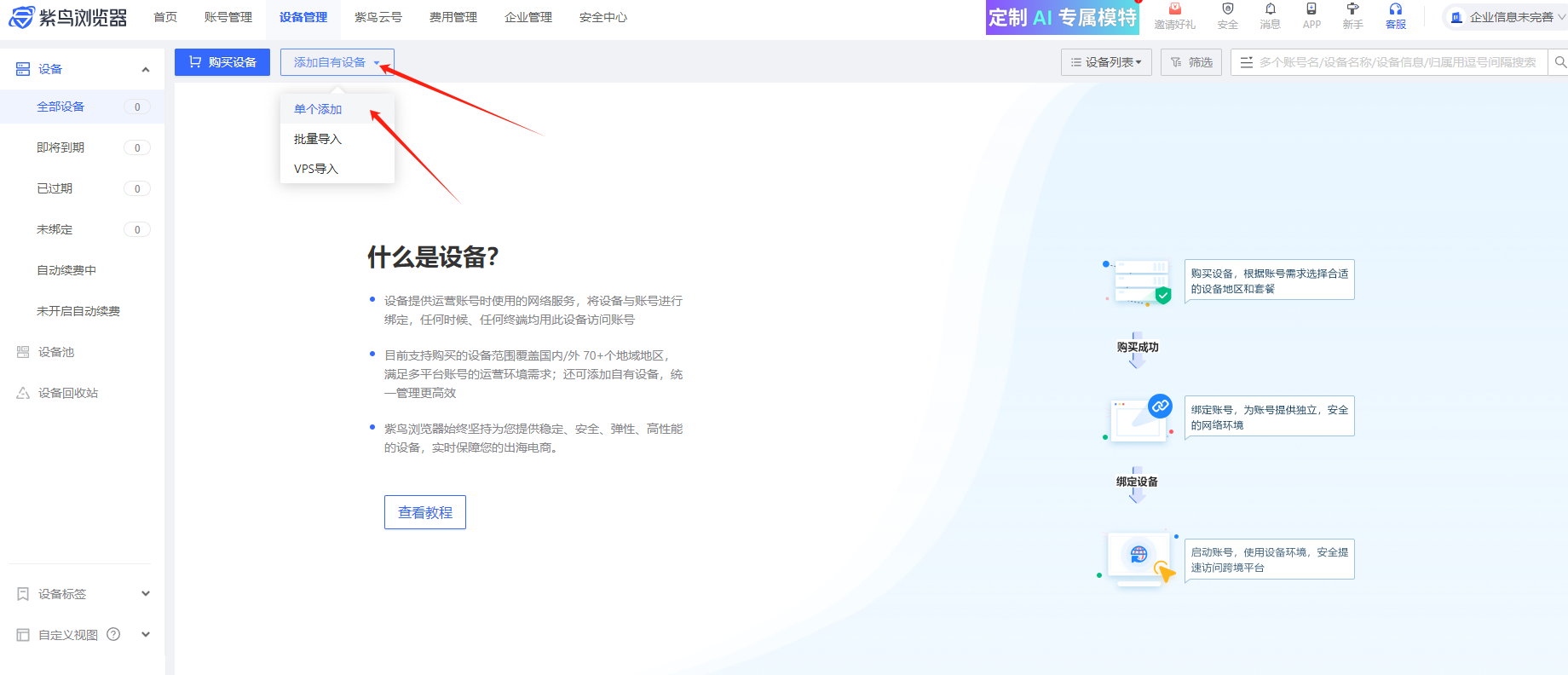Open the 客服 headset icon
Image resolution: width=1568 pixels, height=675 pixels.
point(1396,9)
